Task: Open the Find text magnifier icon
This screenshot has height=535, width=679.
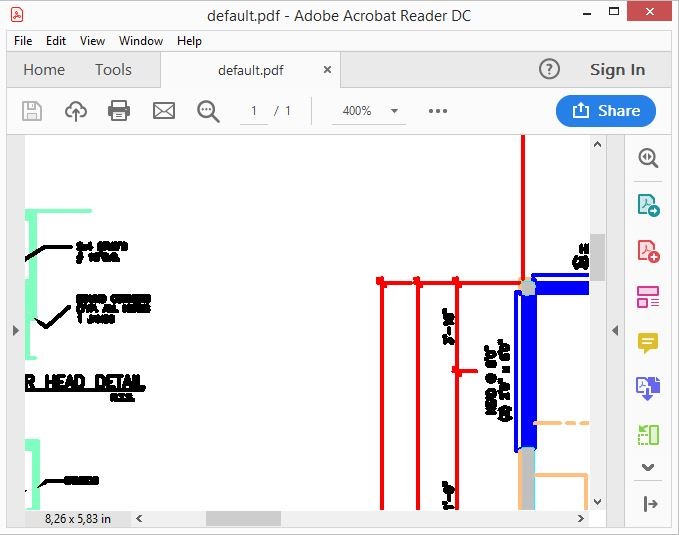Action: 208,111
